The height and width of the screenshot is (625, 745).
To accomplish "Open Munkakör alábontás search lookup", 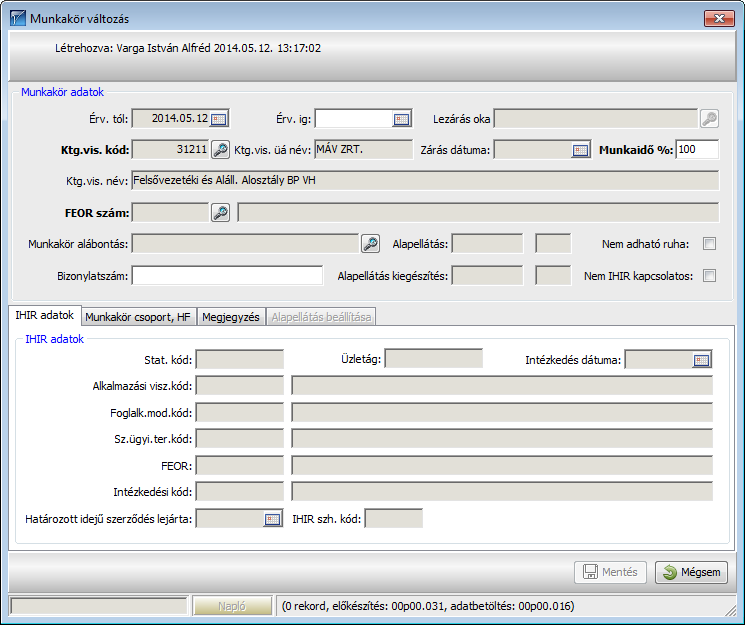I will [x=371, y=244].
